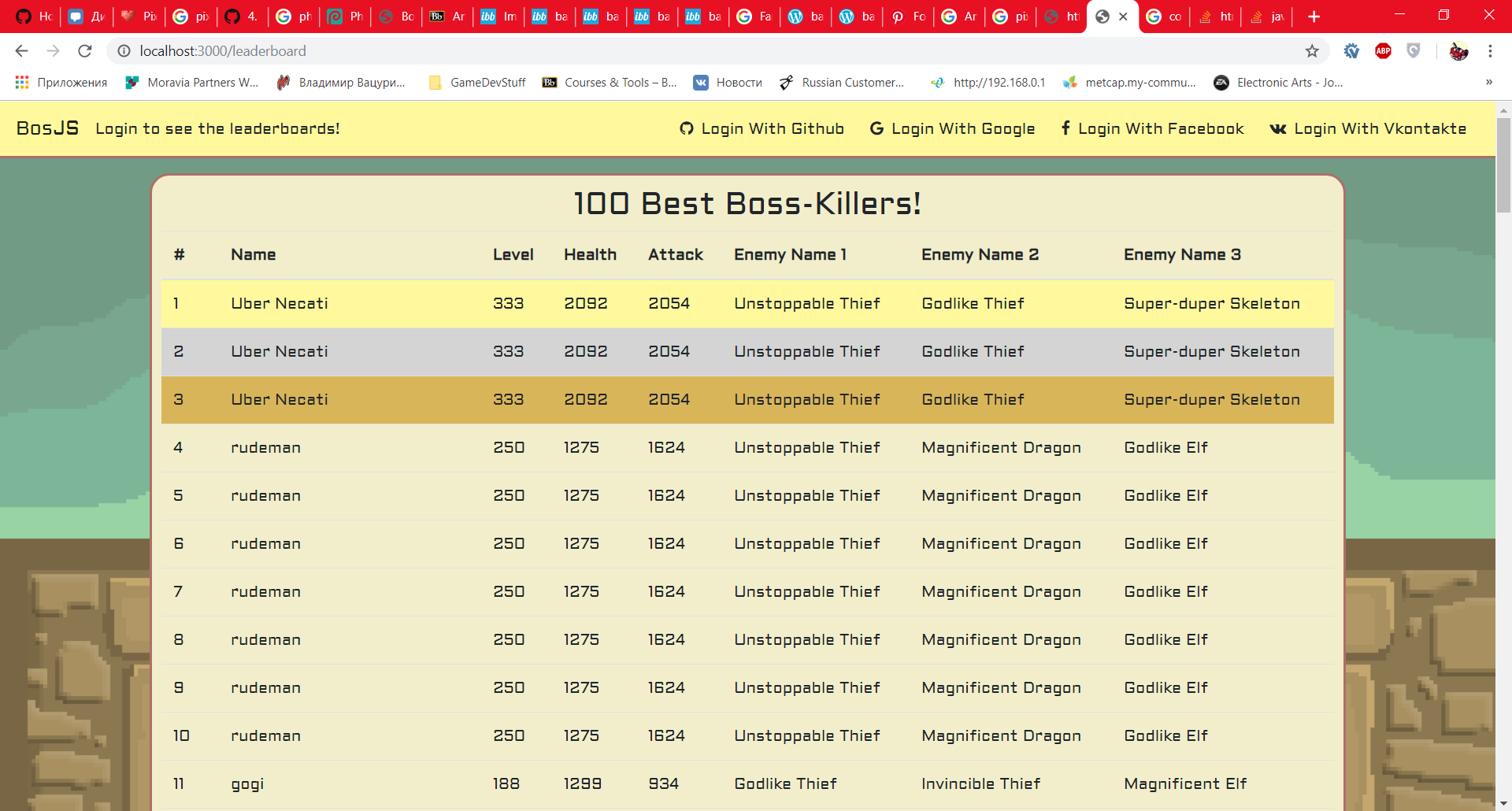
Task: Reload the leaderboard page
Action: tap(84, 50)
